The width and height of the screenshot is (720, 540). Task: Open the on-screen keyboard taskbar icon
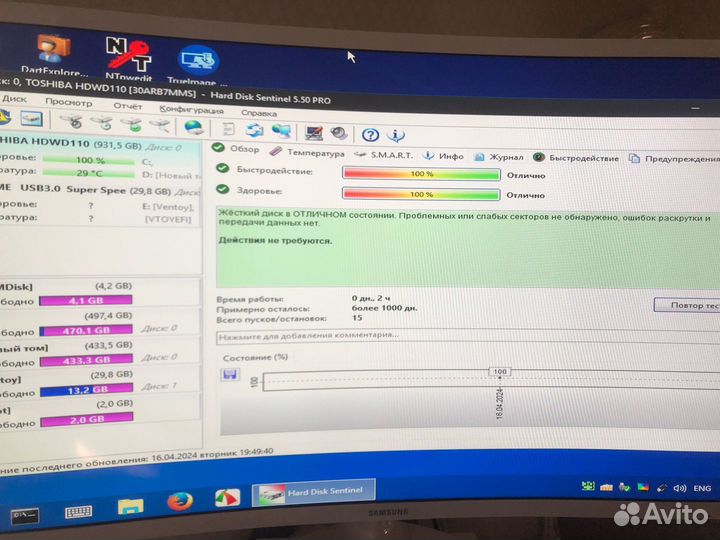tap(79, 512)
